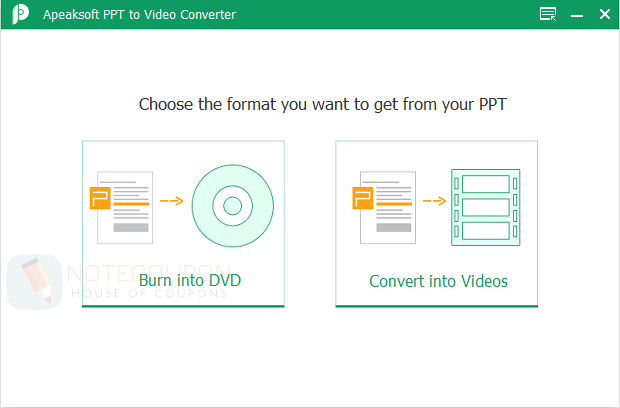This screenshot has width=620, height=408.
Task: Minimize the PPT to Video Converter window
Action: [x=577, y=15]
